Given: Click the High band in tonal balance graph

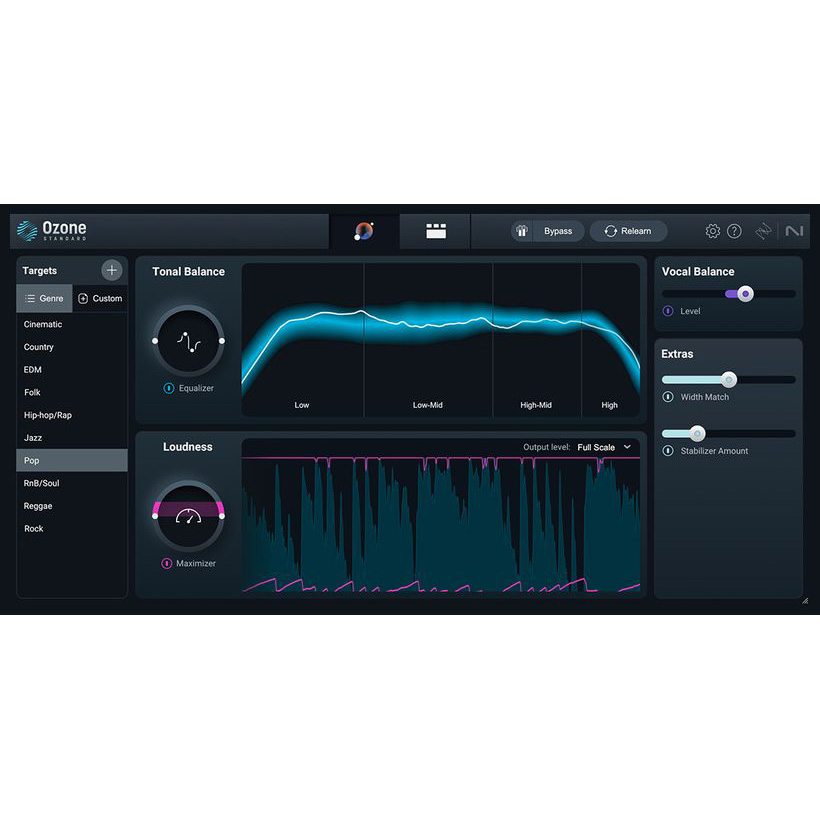Looking at the screenshot, I should (x=611, y=340).
